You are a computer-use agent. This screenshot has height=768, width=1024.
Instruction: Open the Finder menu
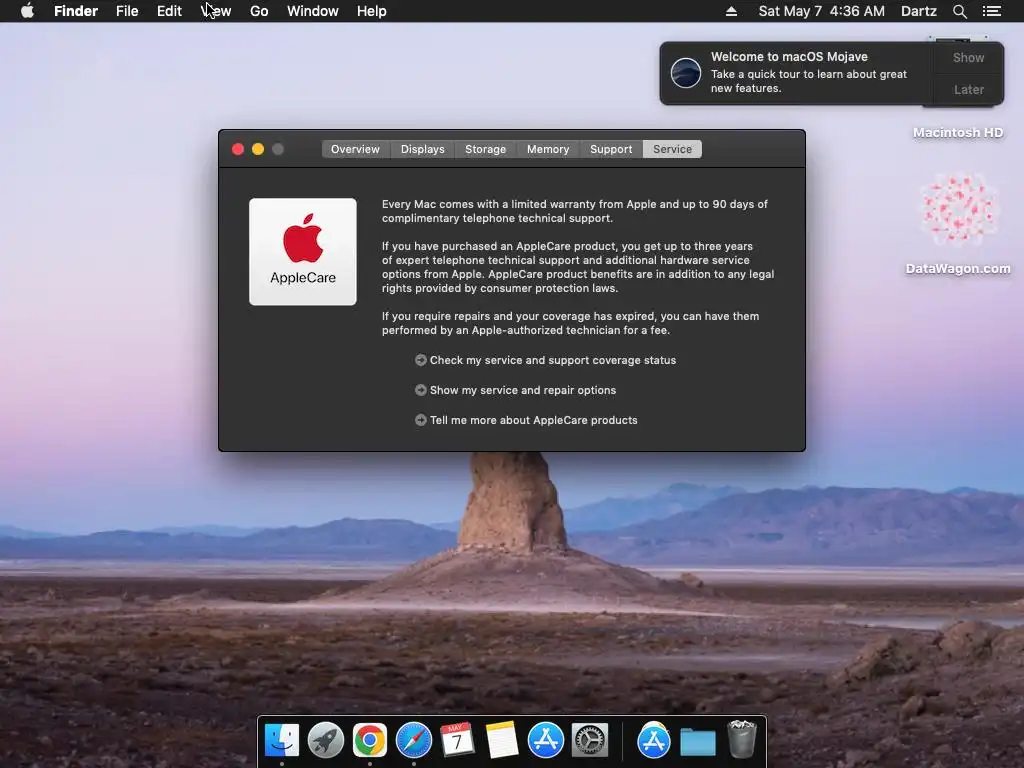[x=76, y=11]
